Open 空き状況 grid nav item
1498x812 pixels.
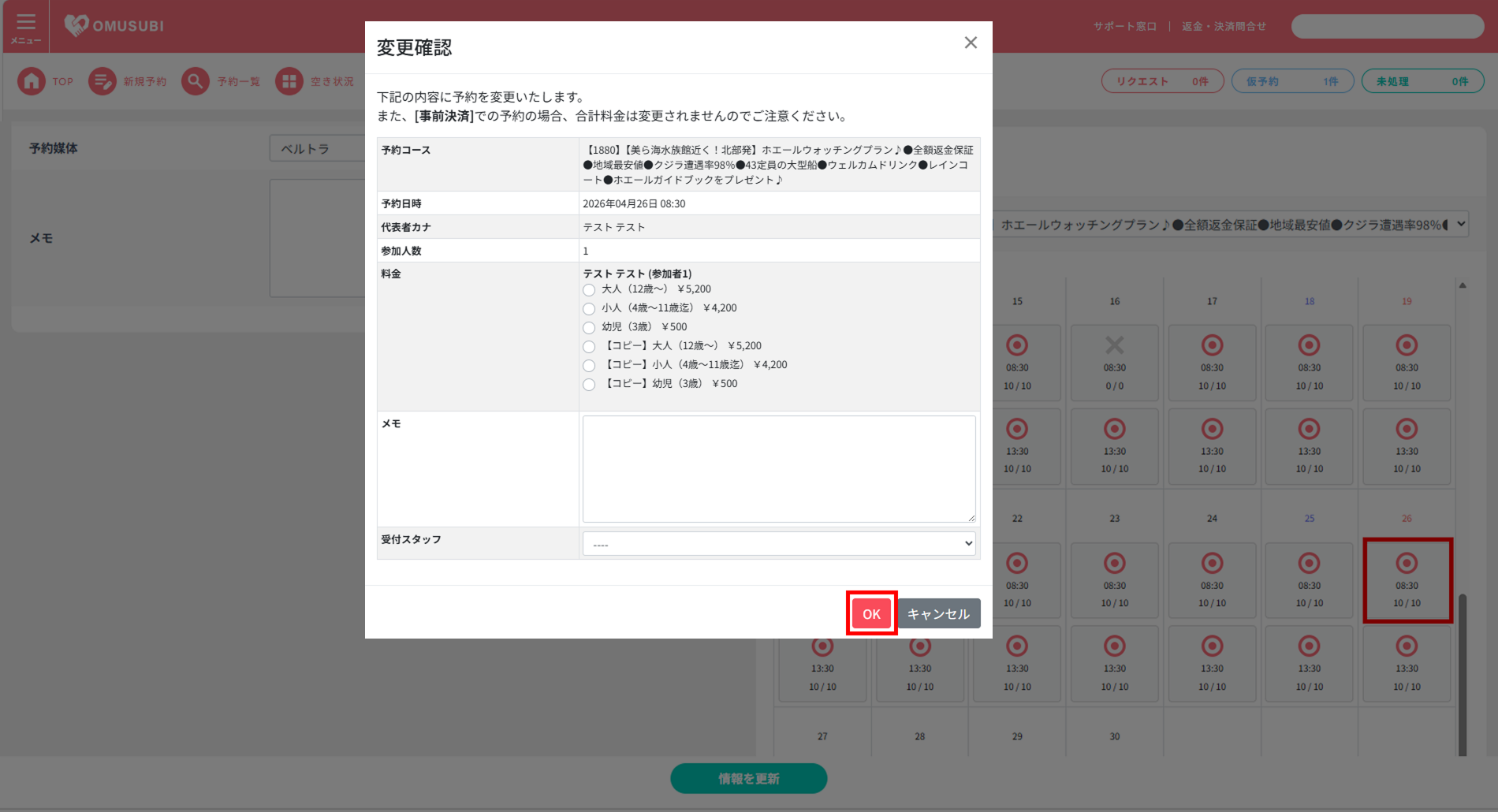pos(315,81)
